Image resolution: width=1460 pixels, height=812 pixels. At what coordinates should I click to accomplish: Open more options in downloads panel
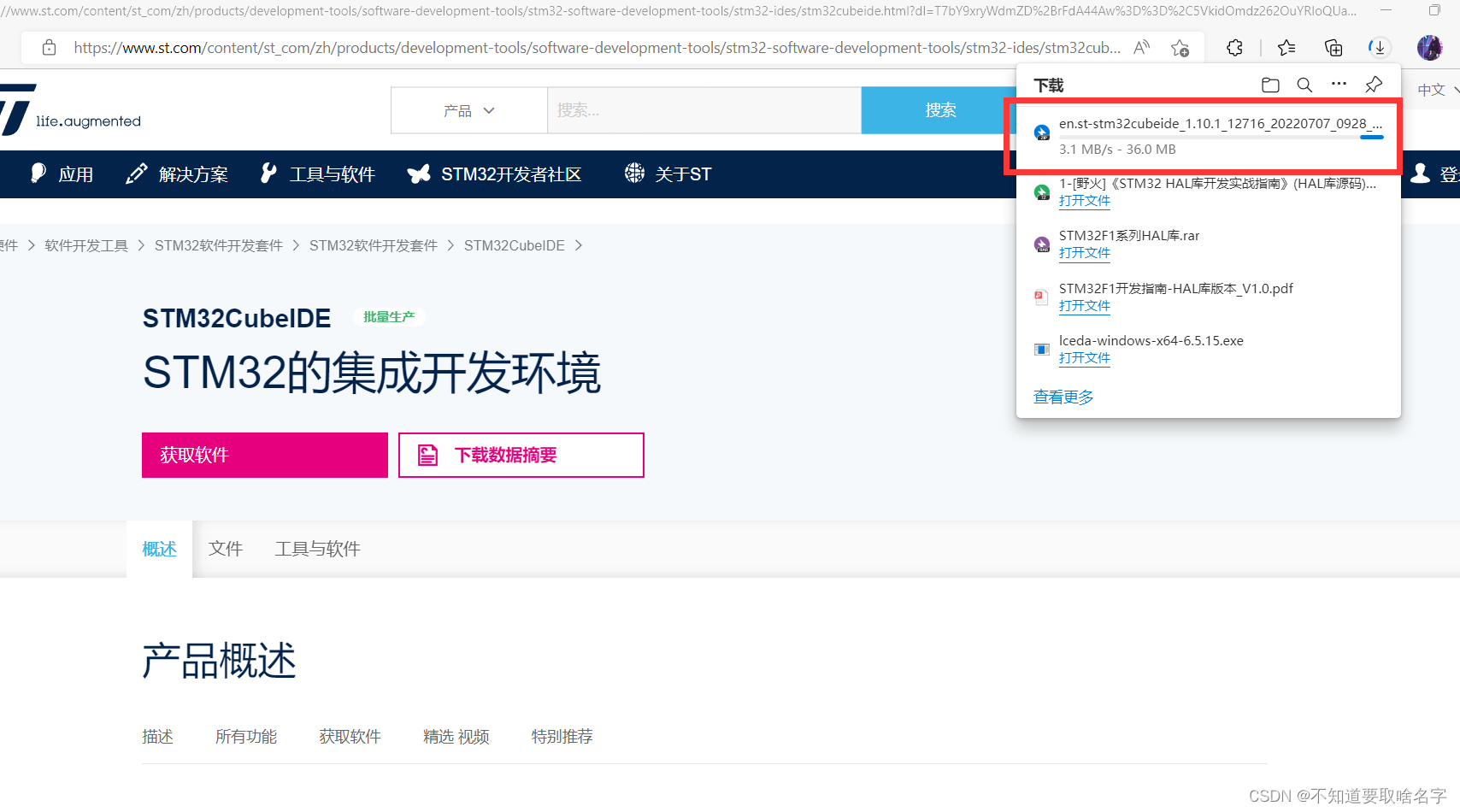pos(1339,84)
